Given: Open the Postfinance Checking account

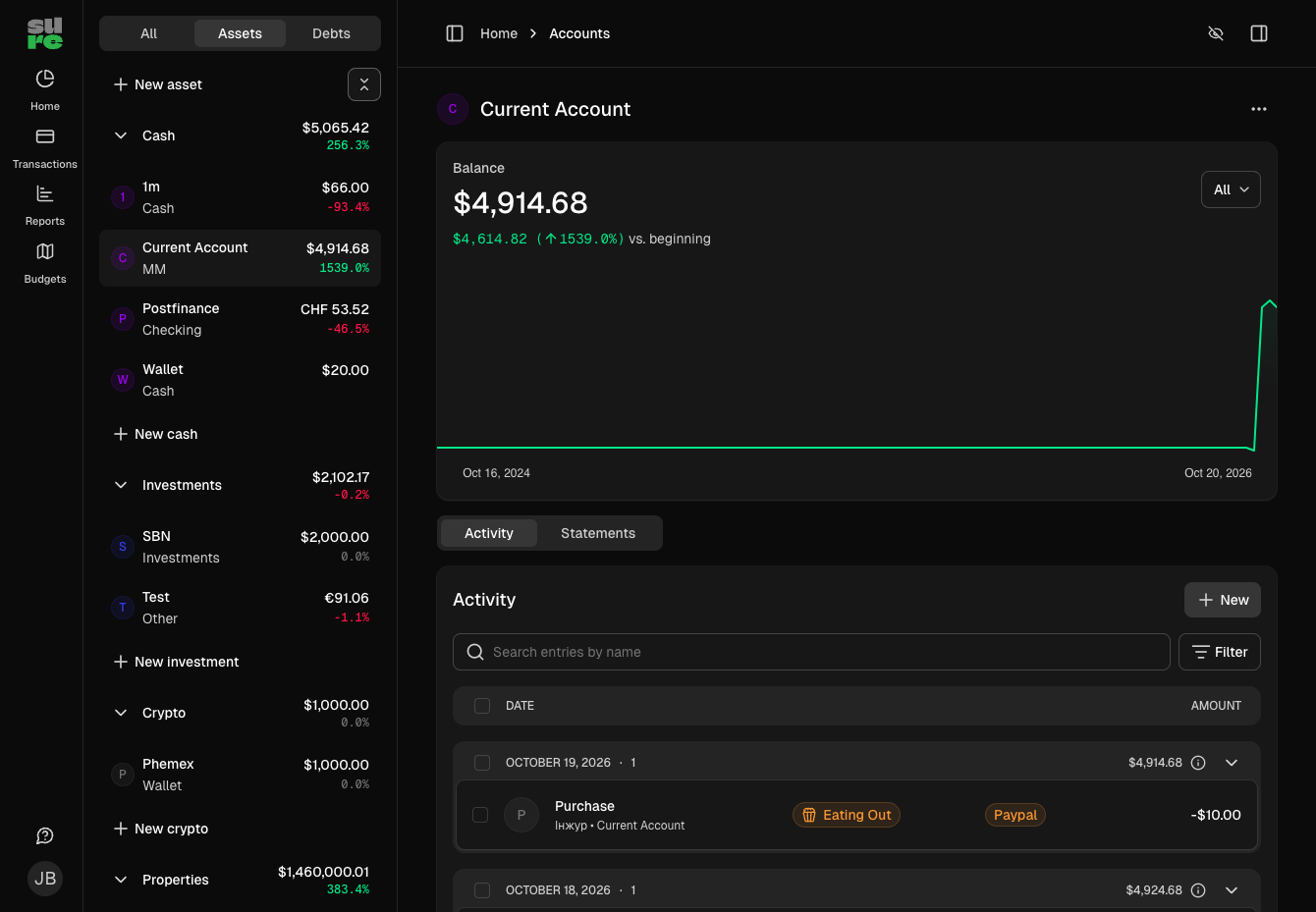Looking at the screenshot, I should (240, 319).
